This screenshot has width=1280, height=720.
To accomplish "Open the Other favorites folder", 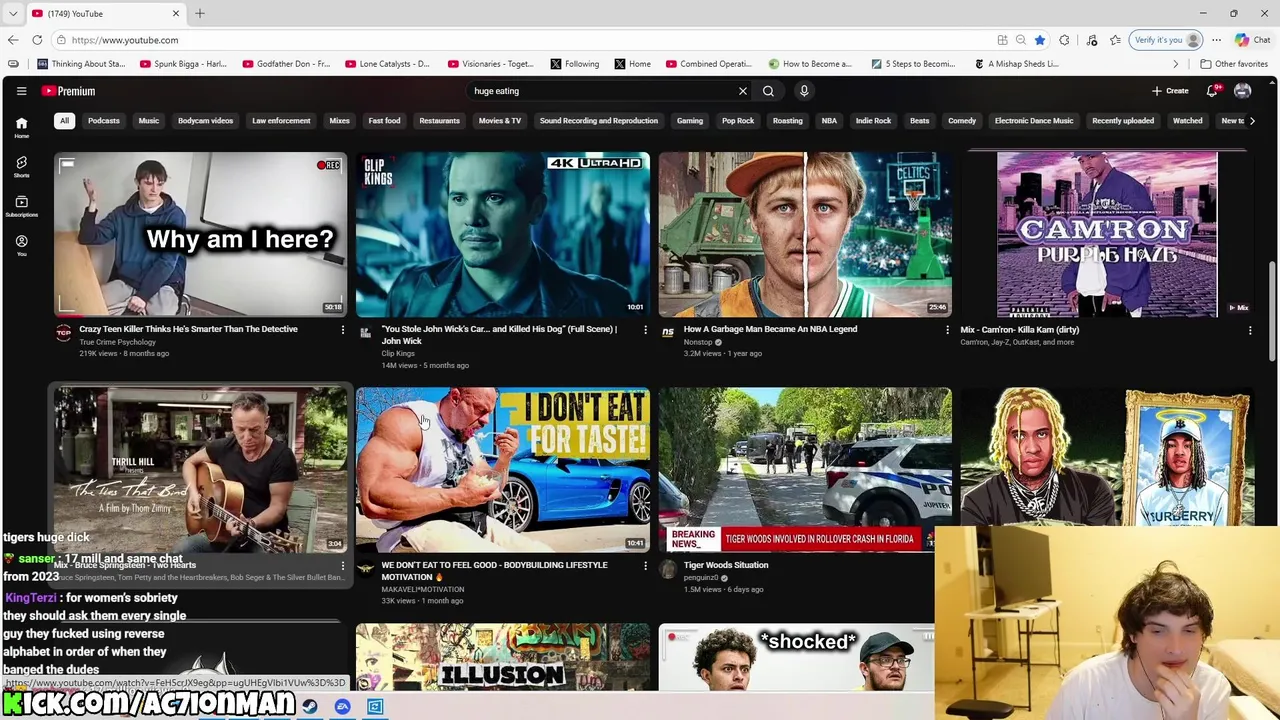I will point(1234,64).
